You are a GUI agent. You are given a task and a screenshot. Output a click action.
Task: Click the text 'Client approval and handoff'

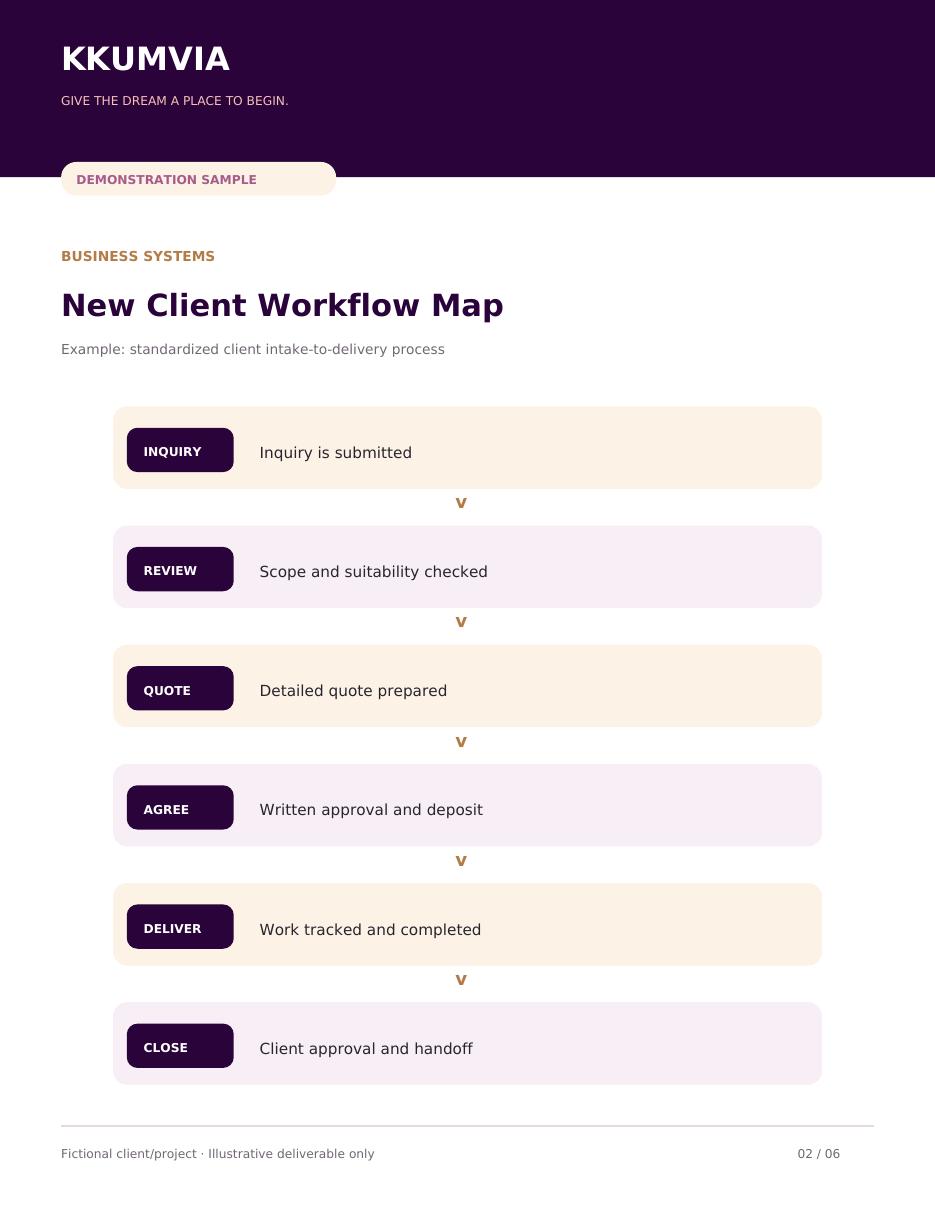pos(366,1049)
